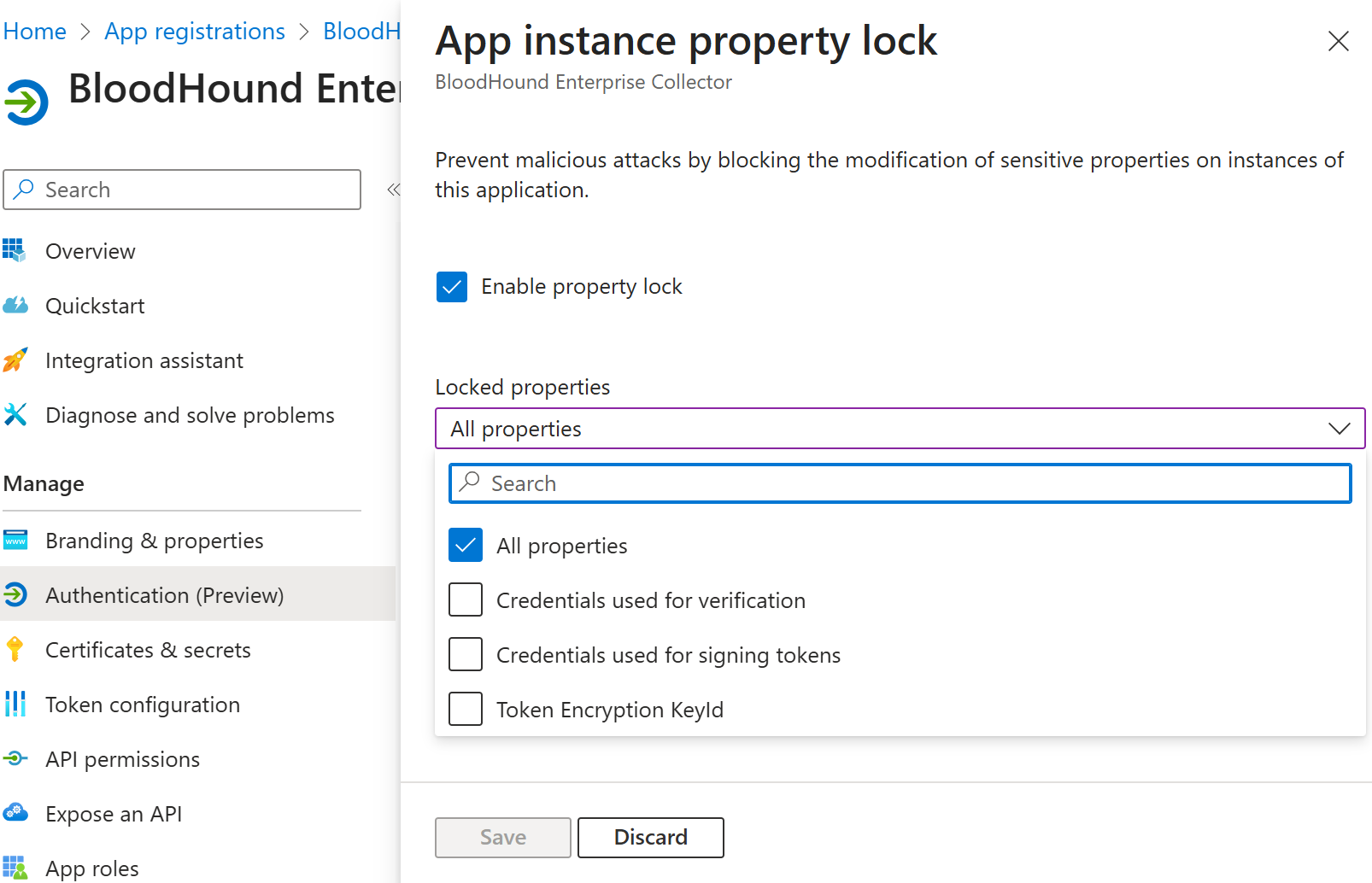Click the Locked properties dropdown chevron arrow
1372x883 pixels.
pyautogui.click(x=1339, y=429)
